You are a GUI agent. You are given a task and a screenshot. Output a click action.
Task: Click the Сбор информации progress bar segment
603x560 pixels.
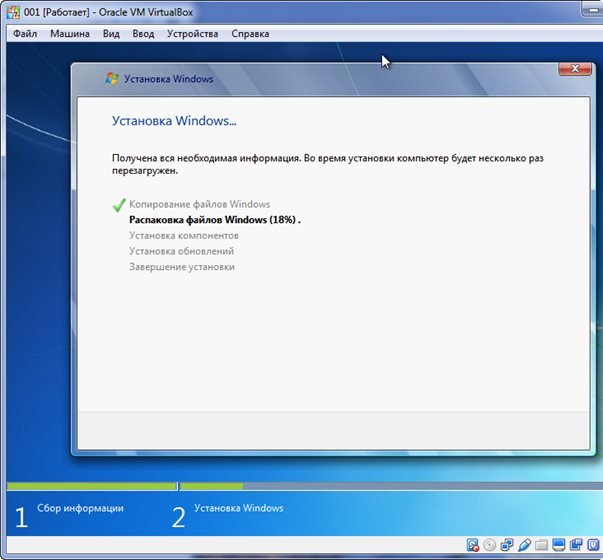click(92, 486)
